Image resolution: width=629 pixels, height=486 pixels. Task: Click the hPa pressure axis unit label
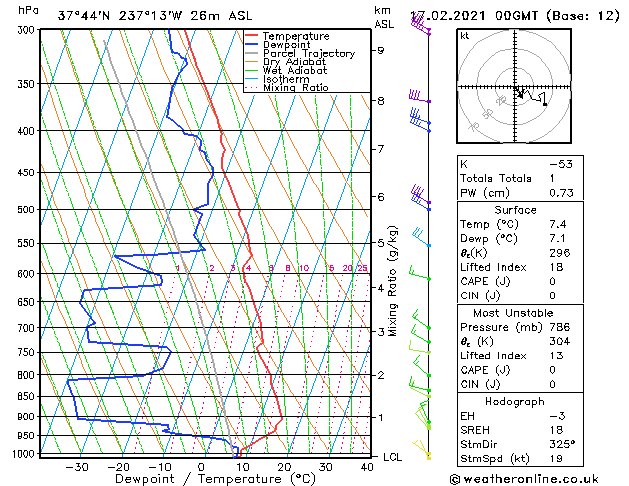tap(28, 10)
